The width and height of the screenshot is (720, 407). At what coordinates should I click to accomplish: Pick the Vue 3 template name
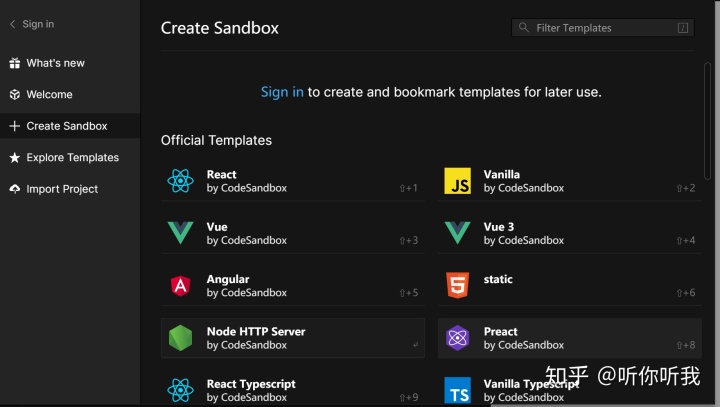coord(499,227)
